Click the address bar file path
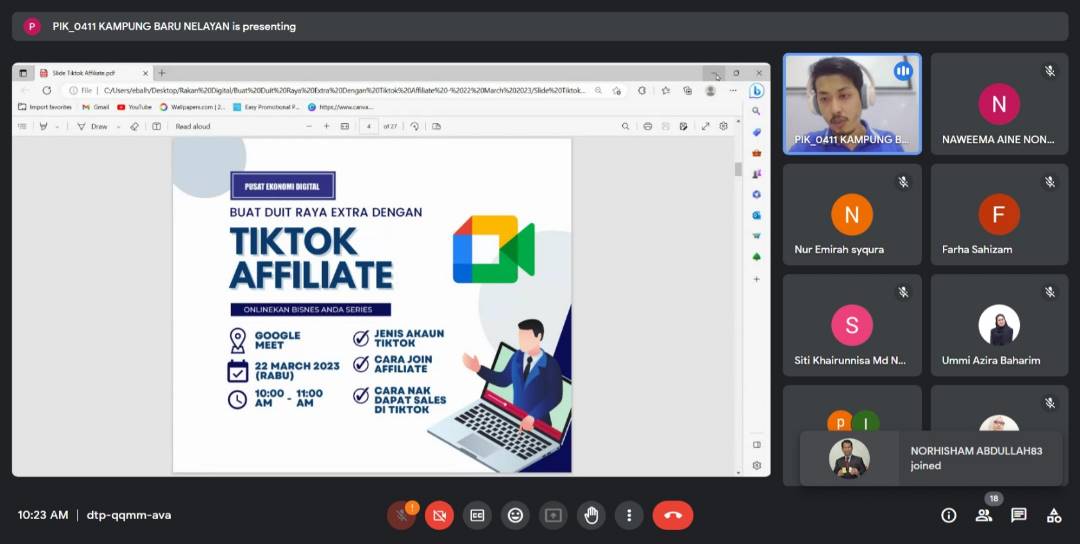 tap(344, 90)
